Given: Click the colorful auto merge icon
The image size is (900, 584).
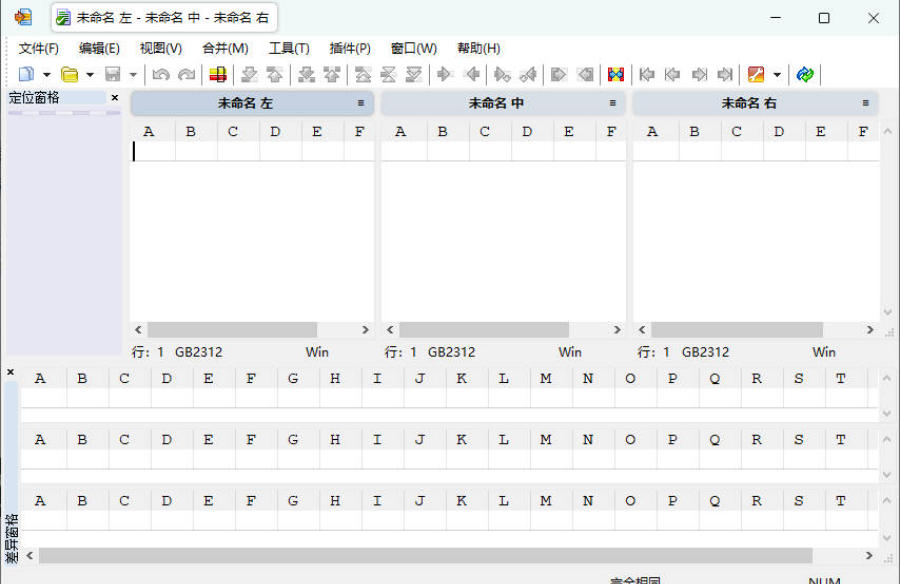Looking at the screenshot, I should tap(616, 75).
